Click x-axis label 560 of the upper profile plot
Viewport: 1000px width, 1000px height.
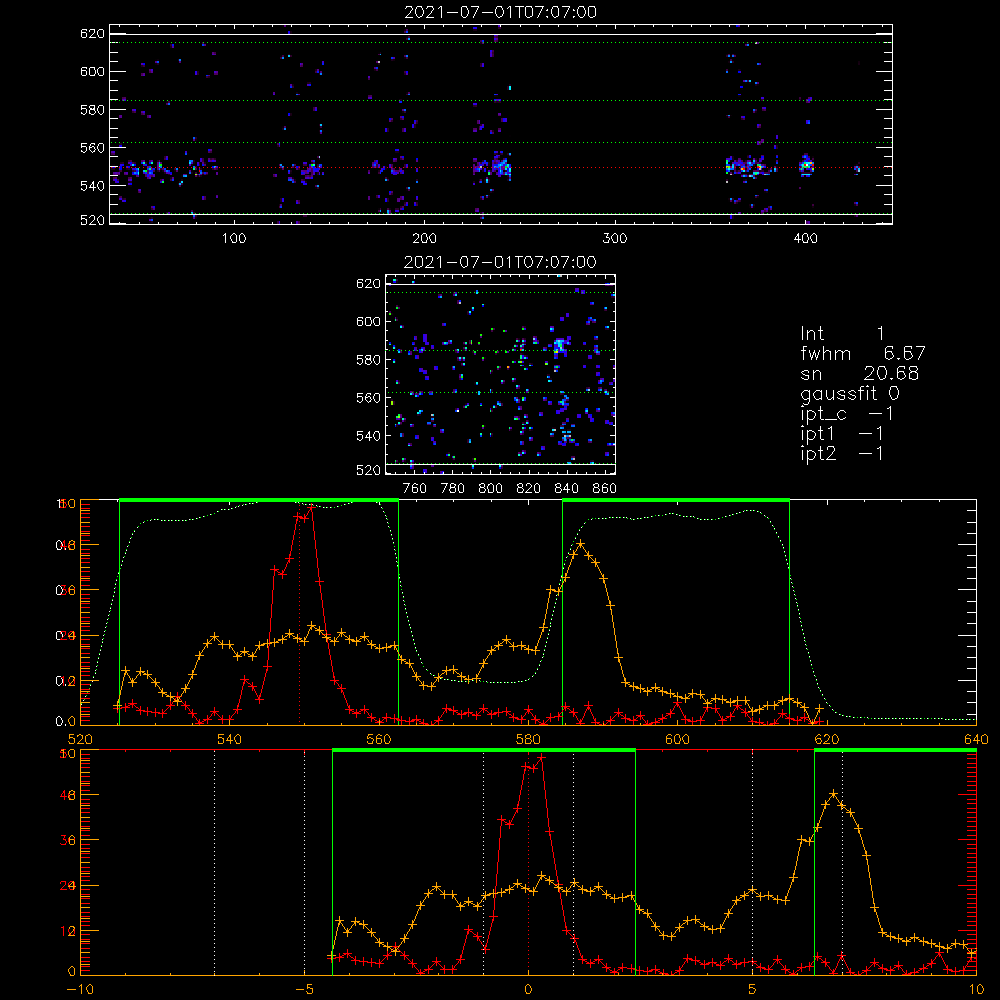(x=379, y=740)
